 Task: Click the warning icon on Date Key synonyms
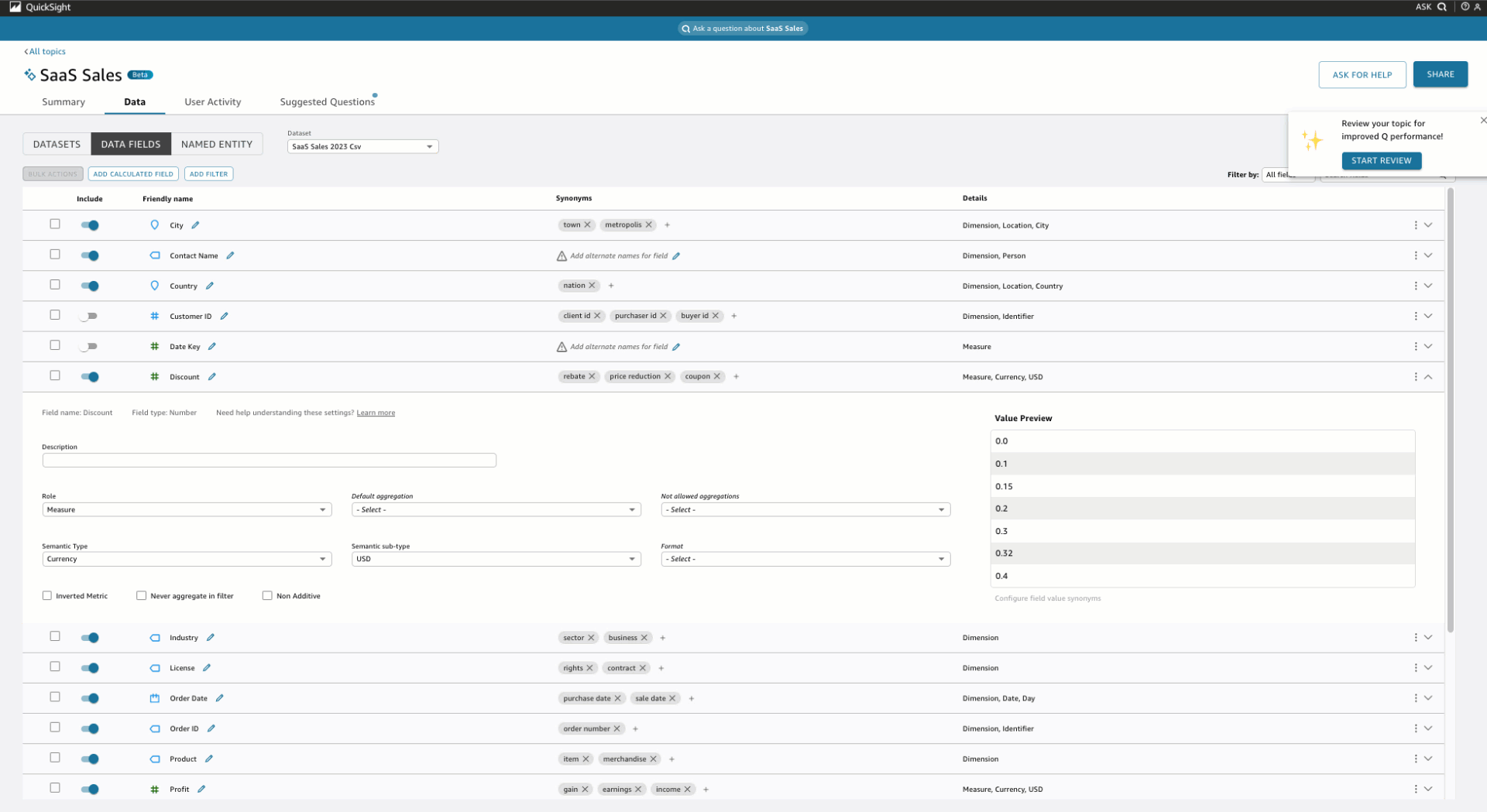pyautogui.click(x=563, y=346)
